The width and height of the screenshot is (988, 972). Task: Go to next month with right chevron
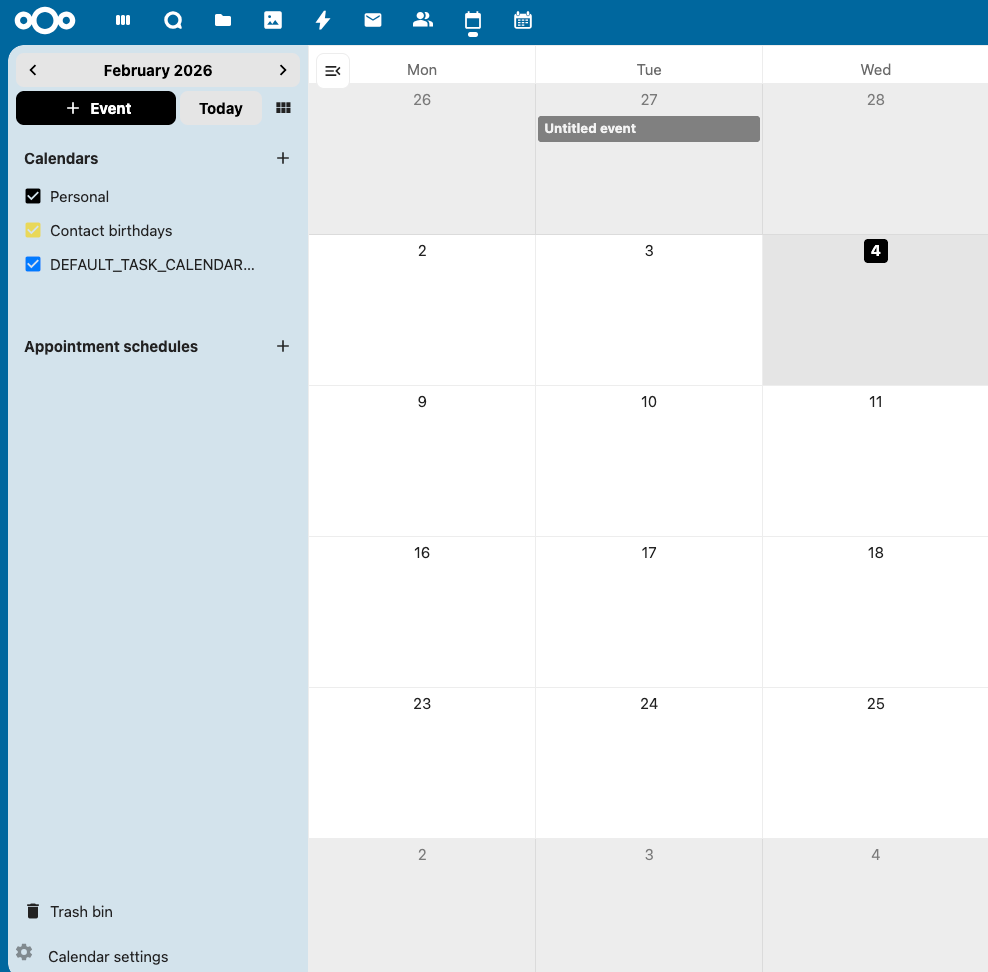click(283, 70)
